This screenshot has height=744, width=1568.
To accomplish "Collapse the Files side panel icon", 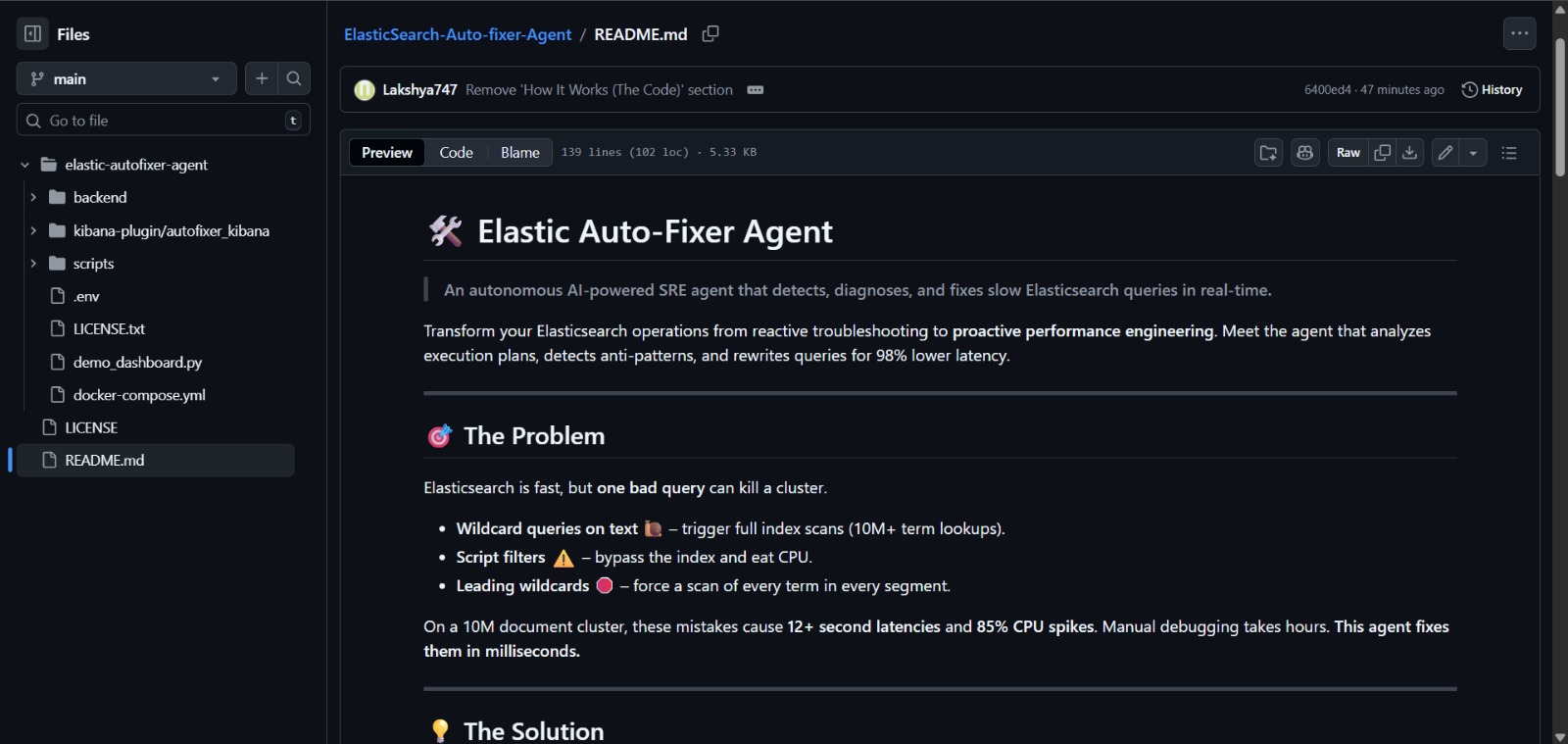I will tap(32, 34).
